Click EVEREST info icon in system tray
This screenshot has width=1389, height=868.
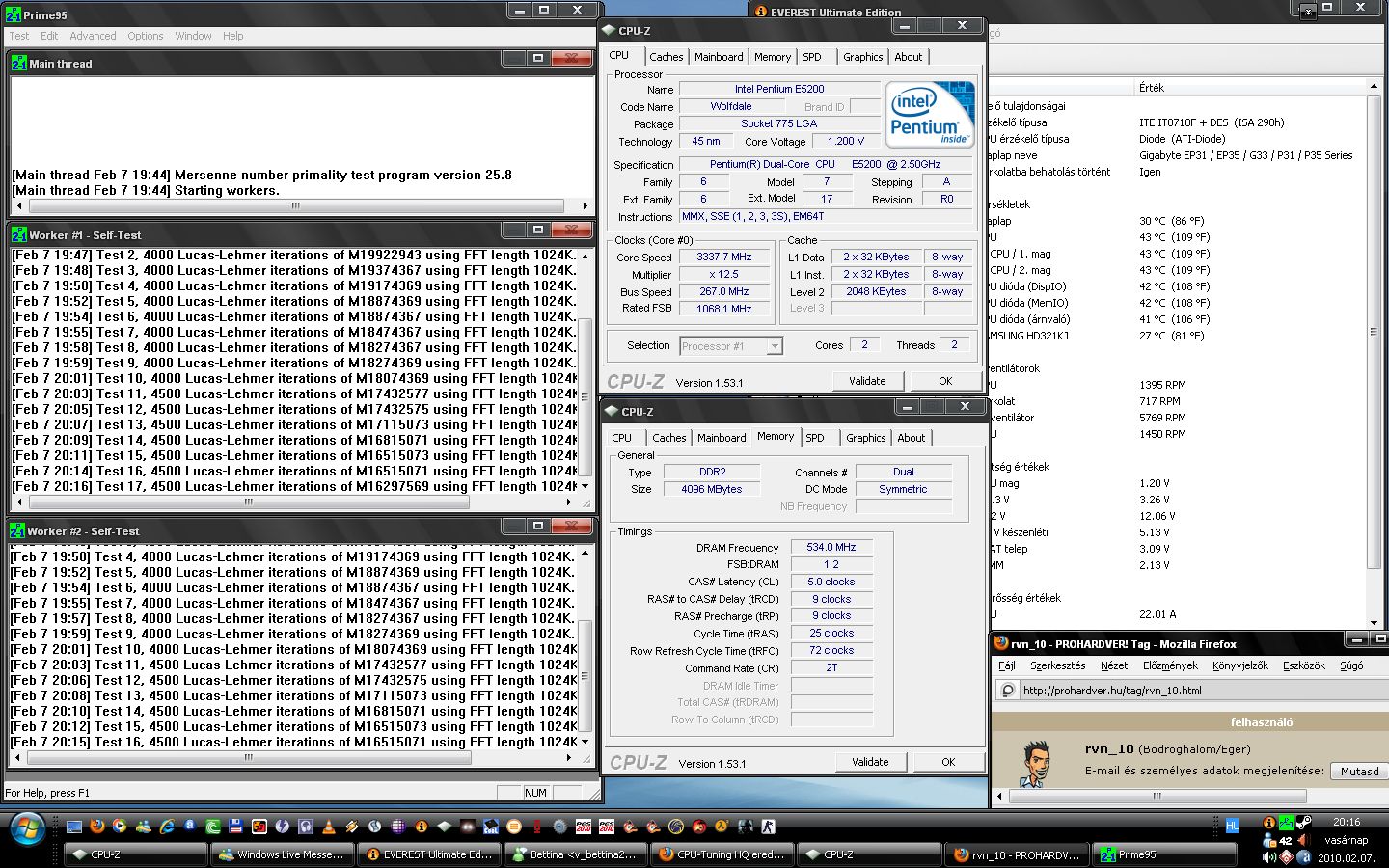tap(1269, 823)
